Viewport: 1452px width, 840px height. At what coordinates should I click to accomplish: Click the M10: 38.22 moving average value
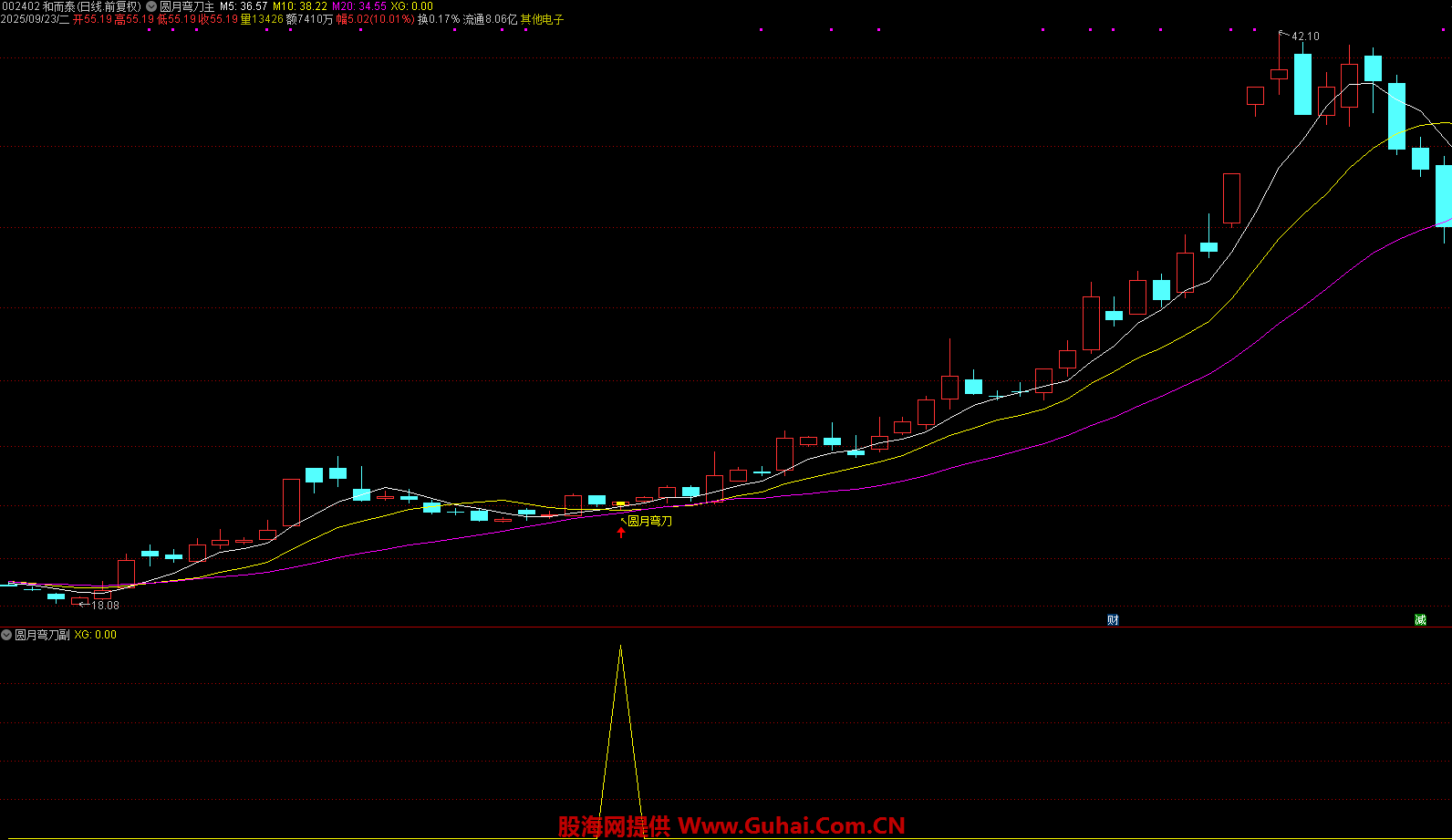click(x=299, y=6)
